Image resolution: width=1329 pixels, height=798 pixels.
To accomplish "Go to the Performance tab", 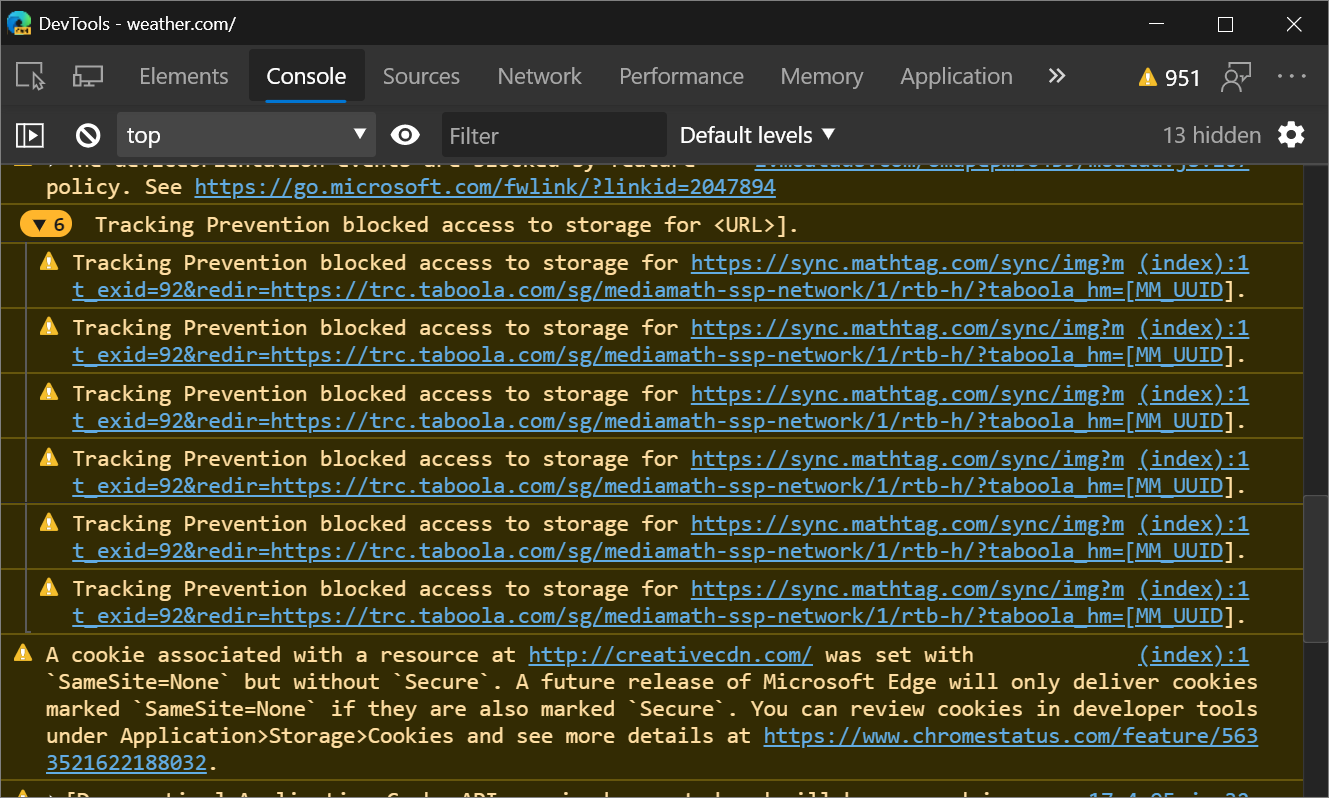I will [x=681, y=76].
